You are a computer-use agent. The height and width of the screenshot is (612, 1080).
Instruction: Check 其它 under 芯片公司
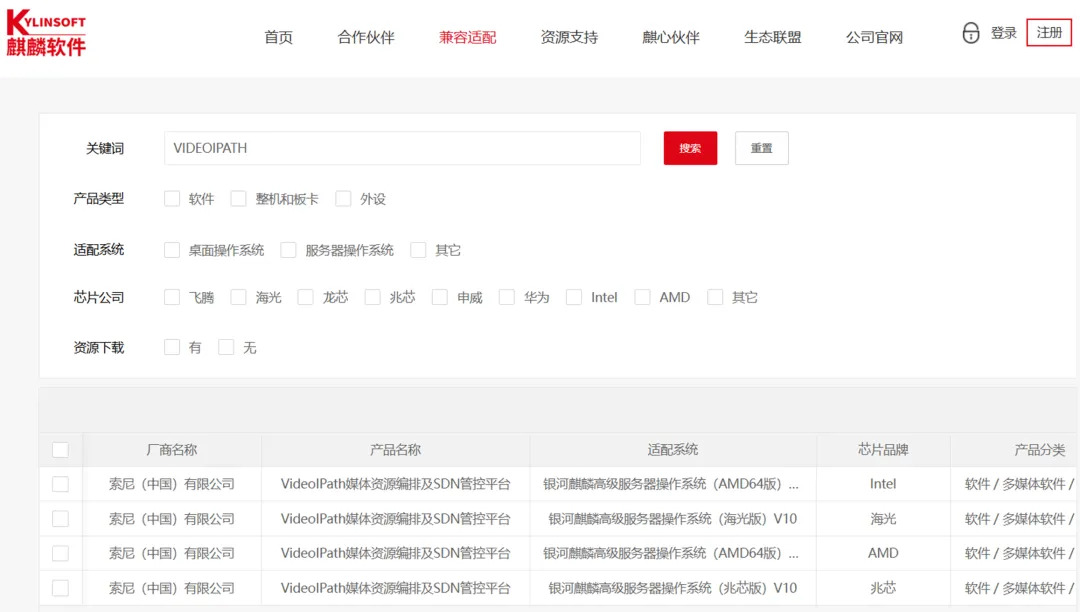715,297
